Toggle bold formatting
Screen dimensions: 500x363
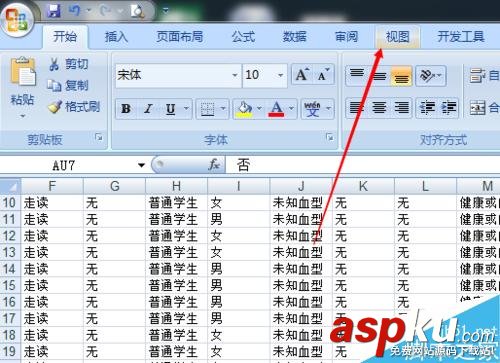(126, 108)
